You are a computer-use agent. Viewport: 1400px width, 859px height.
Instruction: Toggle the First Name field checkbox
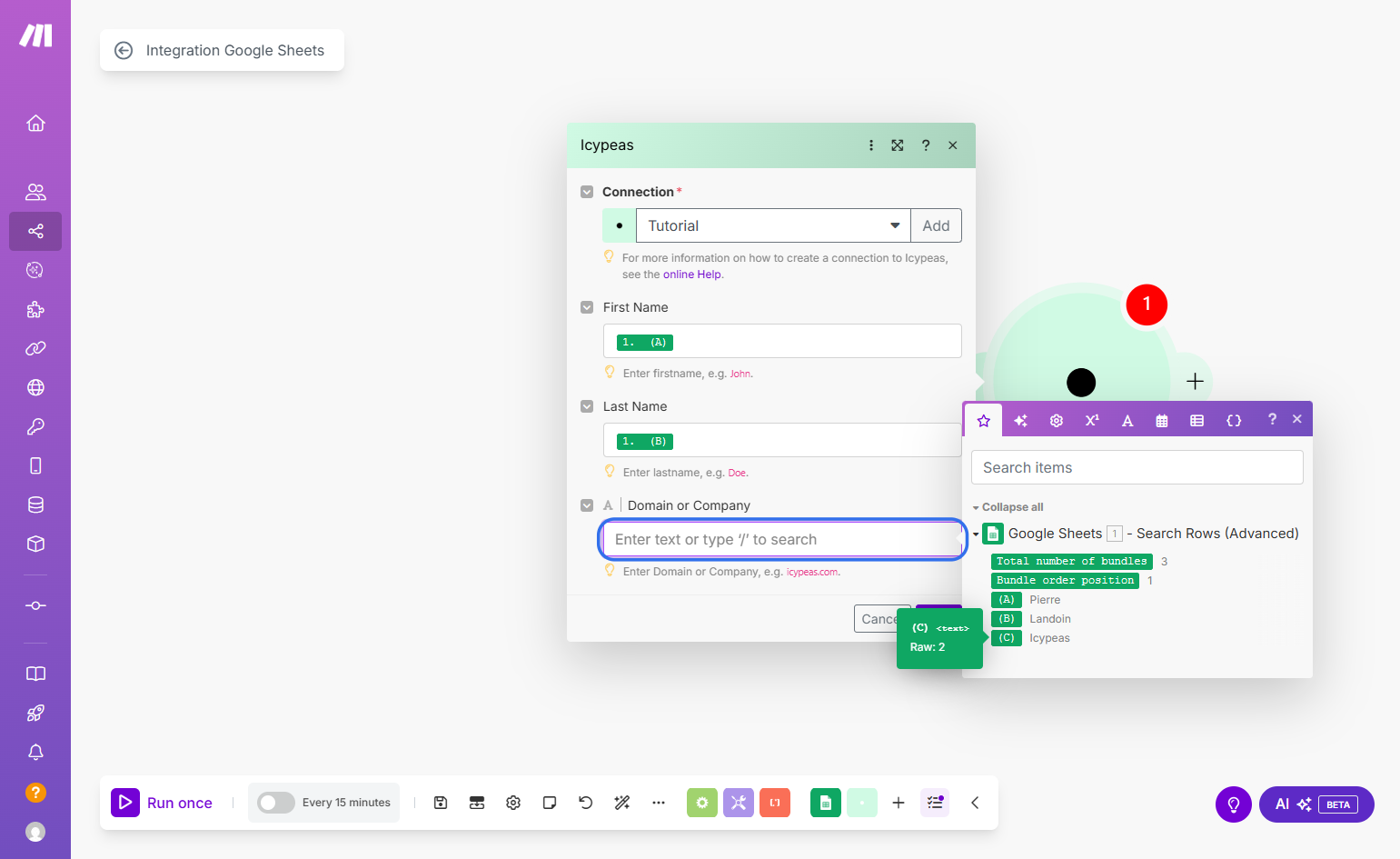pos(587,307)
